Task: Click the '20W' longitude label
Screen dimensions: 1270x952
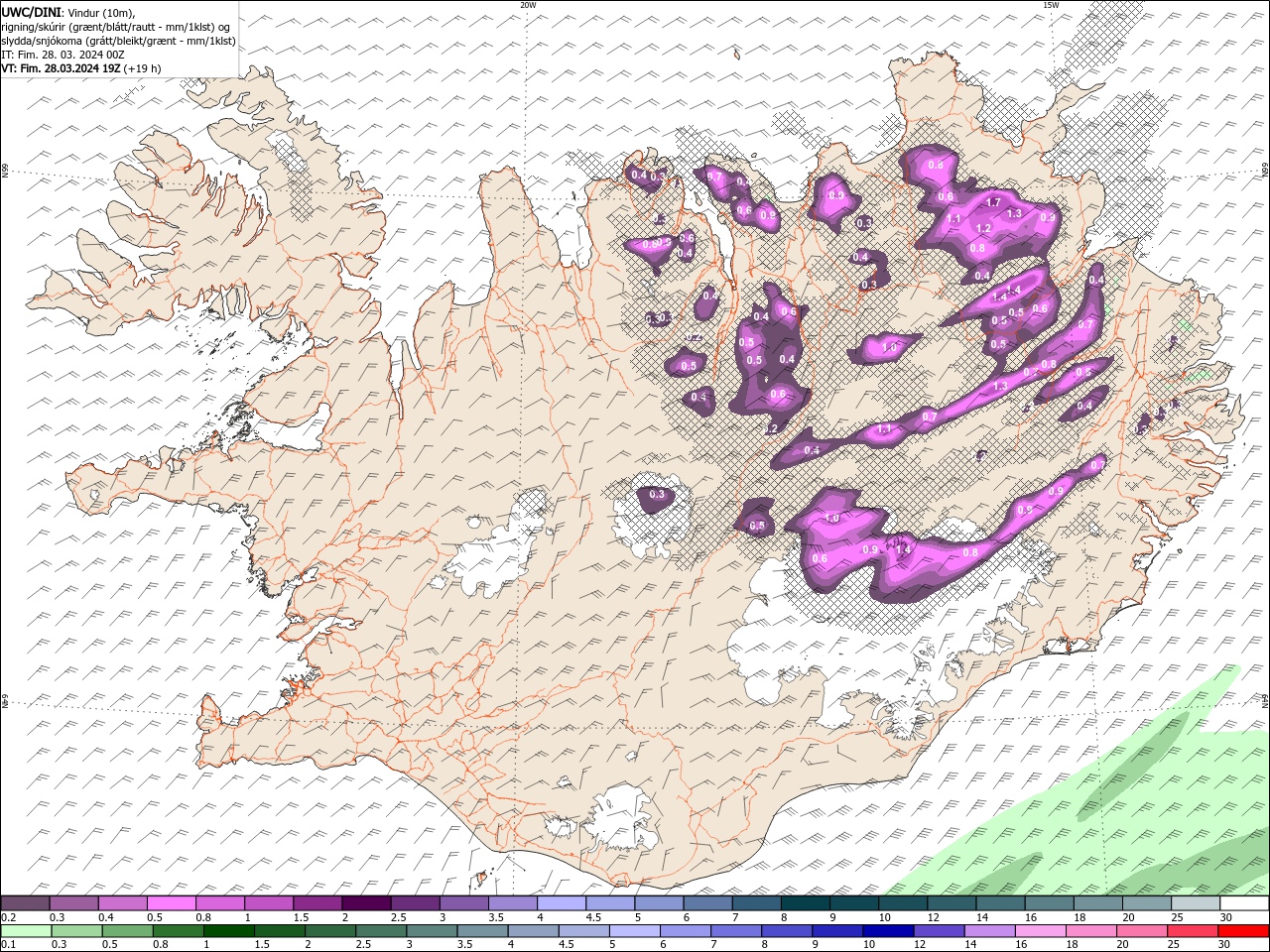Action: 528,5
